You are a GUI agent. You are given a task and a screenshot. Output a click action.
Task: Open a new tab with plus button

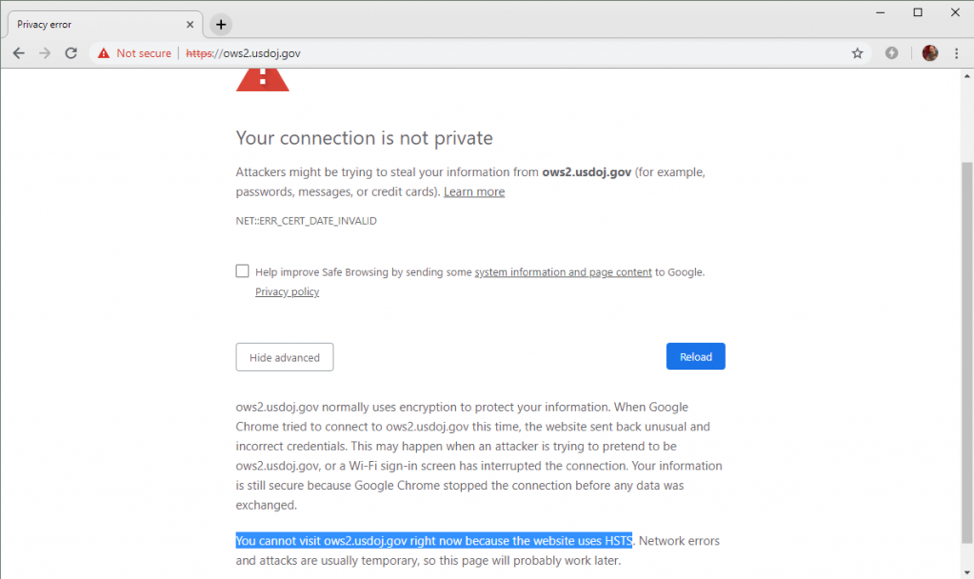[221, 25]
